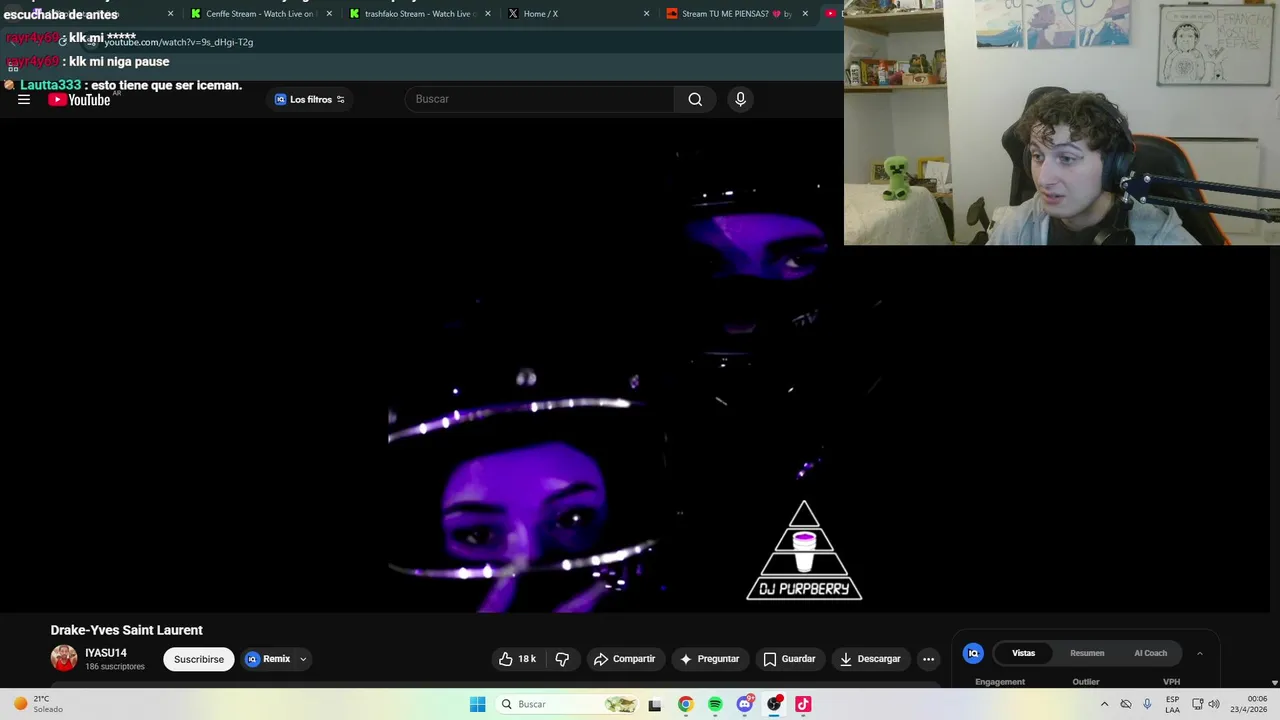Open the Preguntar AI button
Image resolution: width=1280 pixels, height=720 pixels.
coord(709,659)
